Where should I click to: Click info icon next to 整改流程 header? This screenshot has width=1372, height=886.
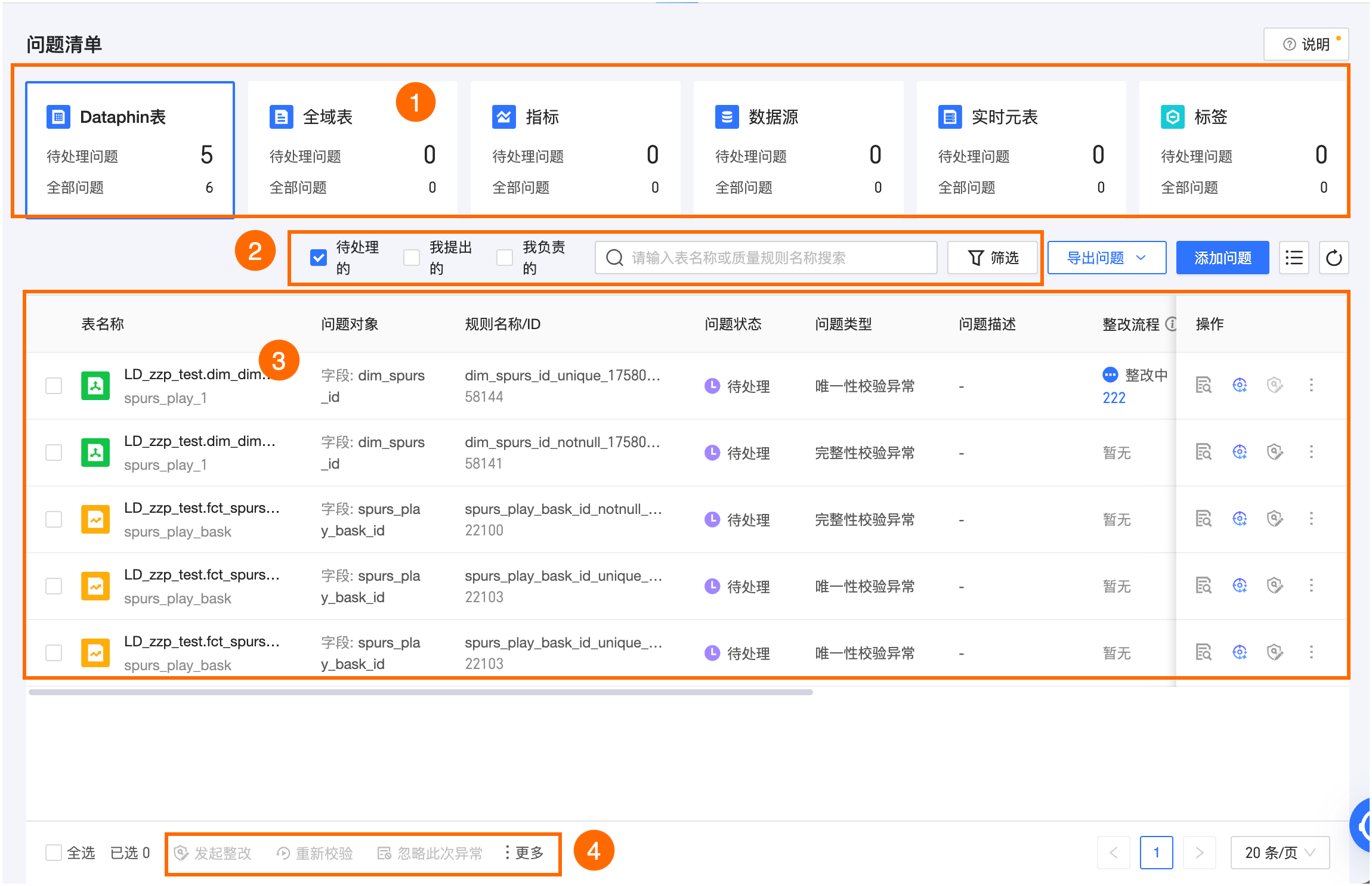[x=1171, y=324]
